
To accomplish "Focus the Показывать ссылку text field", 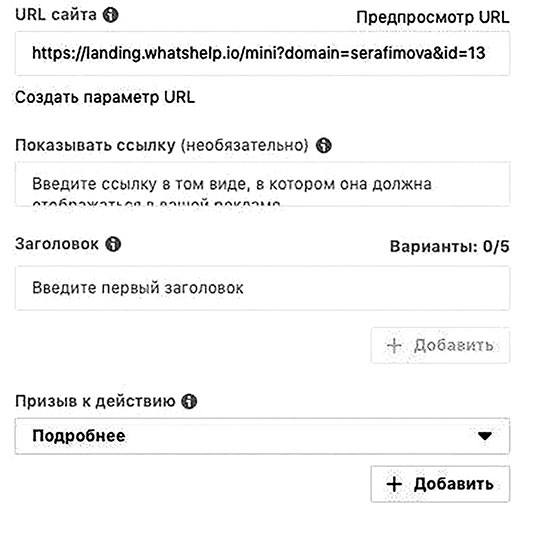I will pos(262,184).
